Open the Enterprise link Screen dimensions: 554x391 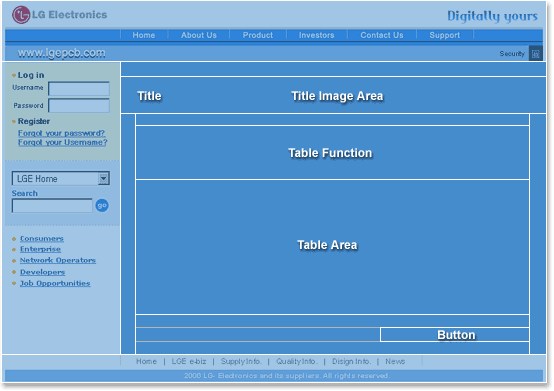40,249
